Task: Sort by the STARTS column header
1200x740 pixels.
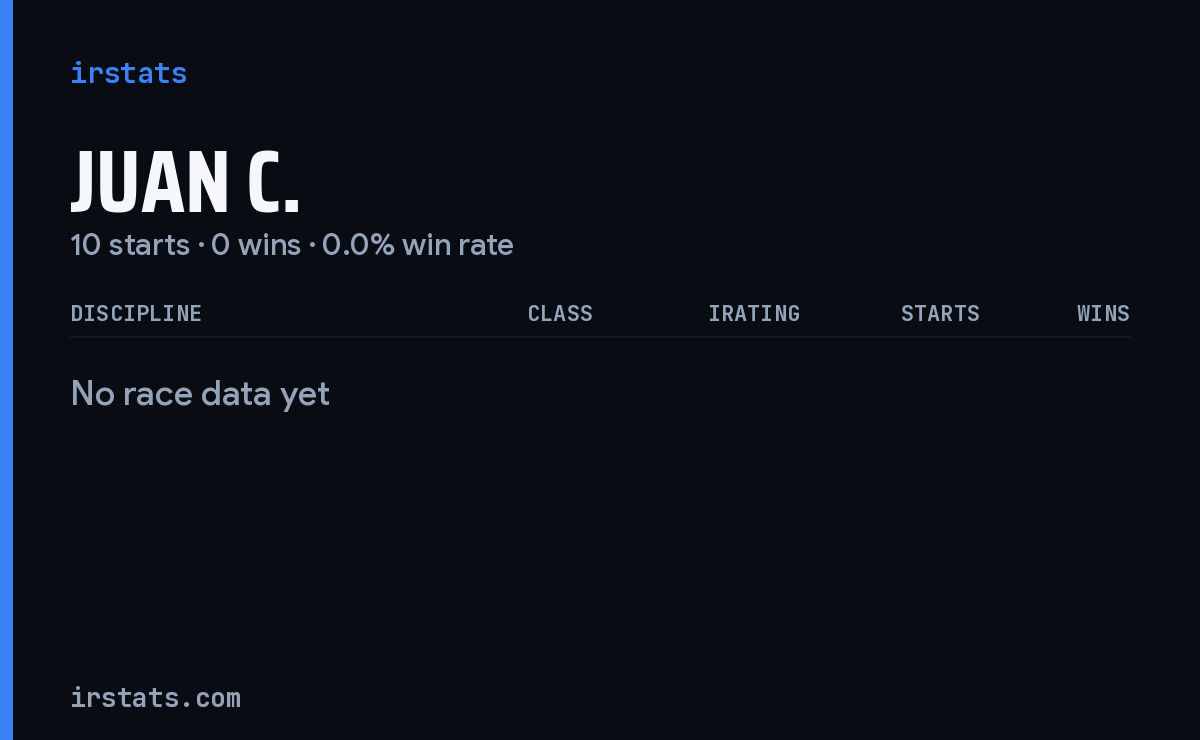Action: 940,314
